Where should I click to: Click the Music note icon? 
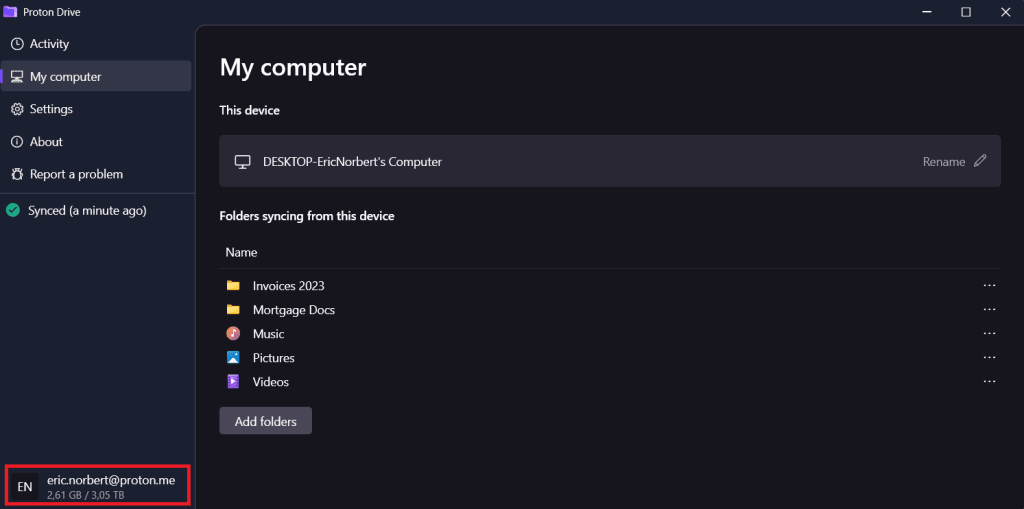233,333
